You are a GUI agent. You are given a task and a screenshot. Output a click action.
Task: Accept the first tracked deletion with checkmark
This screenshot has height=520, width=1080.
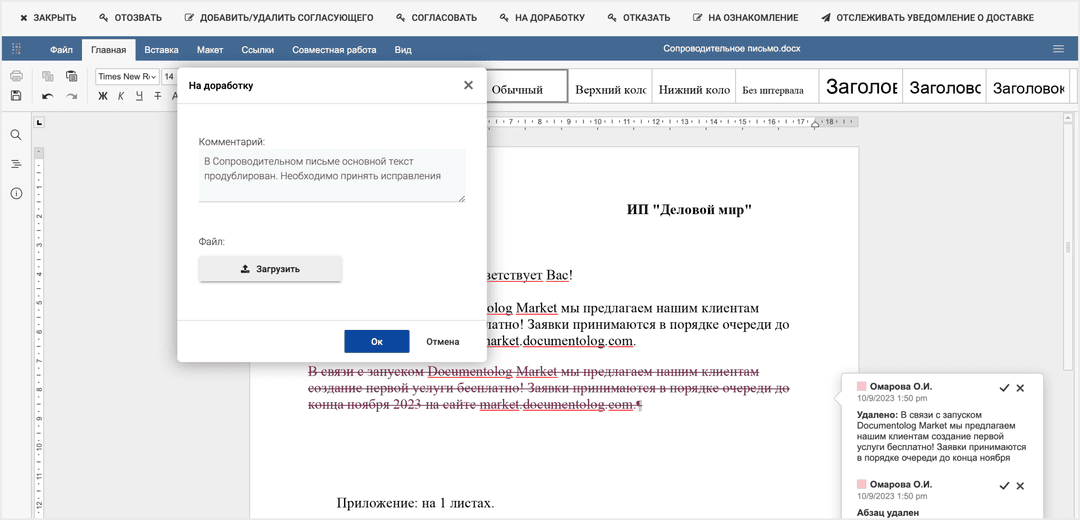pos(1004,388)
